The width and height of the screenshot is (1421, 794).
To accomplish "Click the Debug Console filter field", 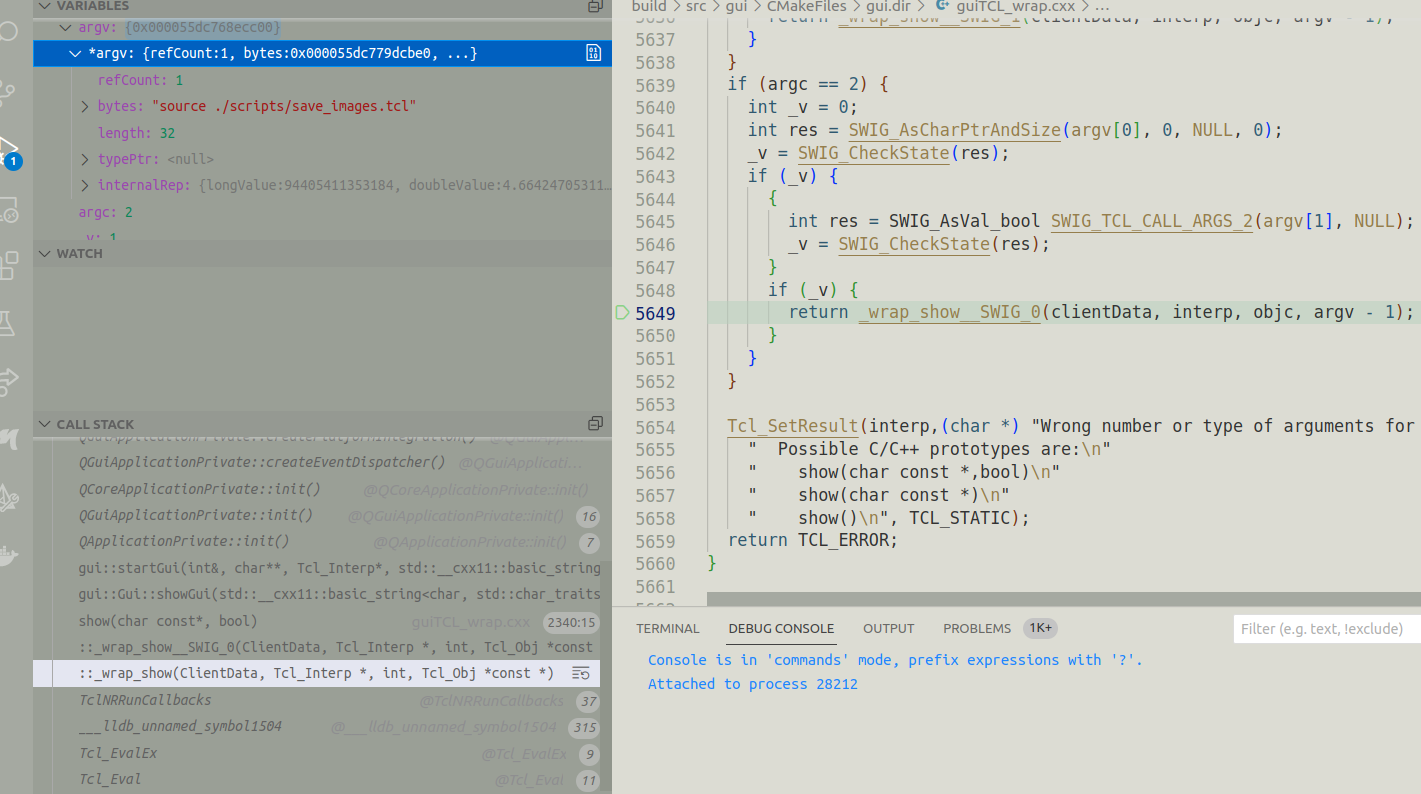I will pyautogui.click(x=1325, y=629).
